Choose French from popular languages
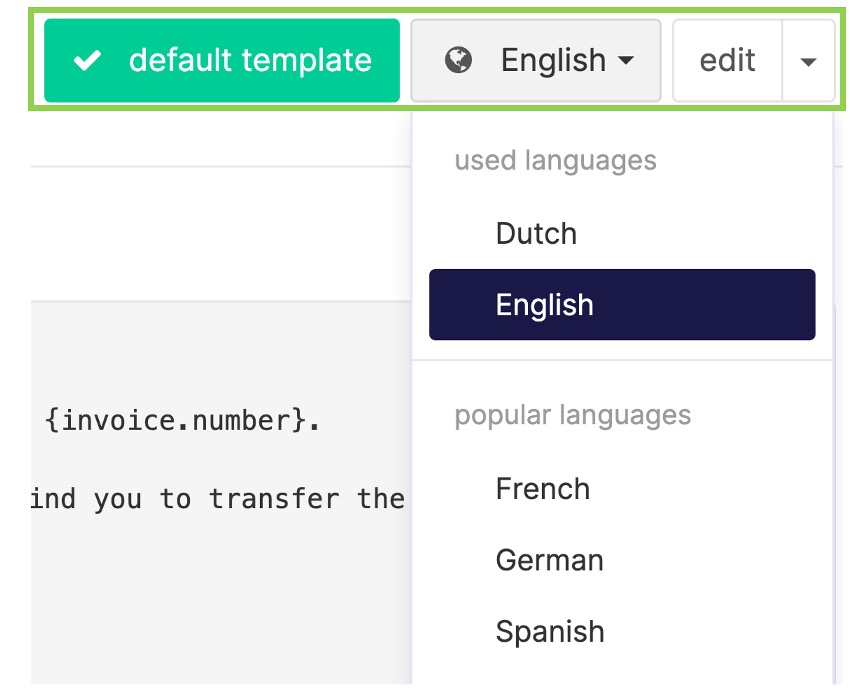This screenshot has height=688, width=850. tap(622, 489)
